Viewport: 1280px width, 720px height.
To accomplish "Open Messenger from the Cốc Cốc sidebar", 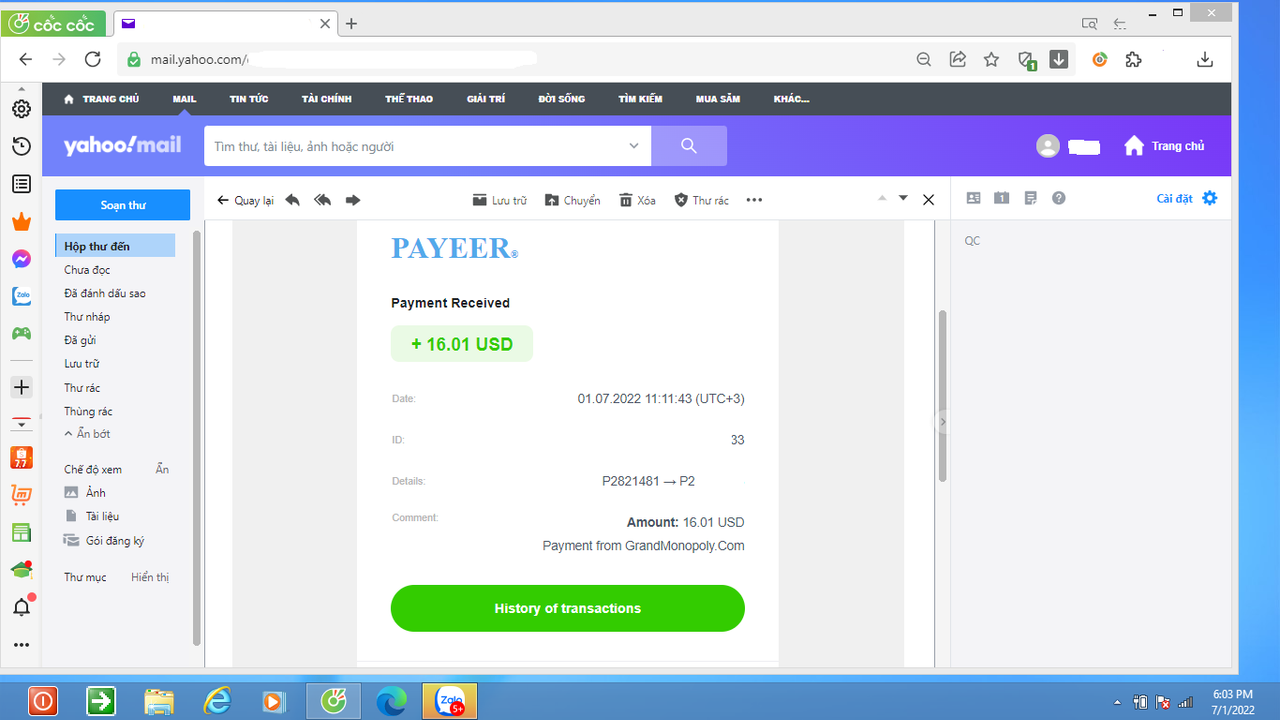I will click(21, 259).
